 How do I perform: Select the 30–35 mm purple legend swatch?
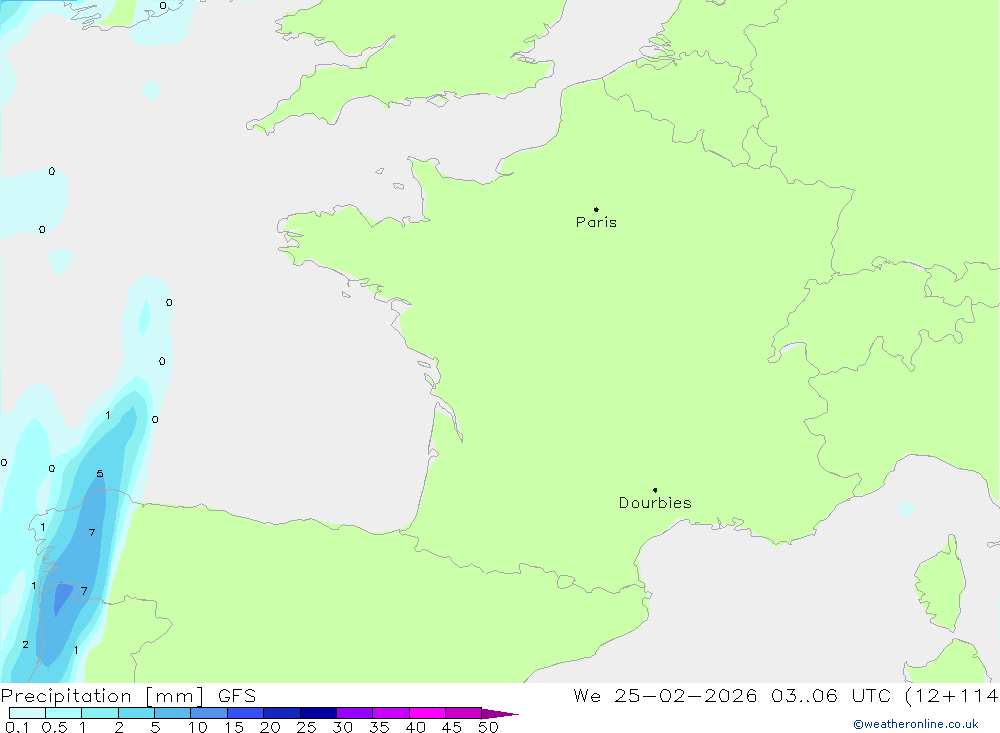tap(355, 713)
